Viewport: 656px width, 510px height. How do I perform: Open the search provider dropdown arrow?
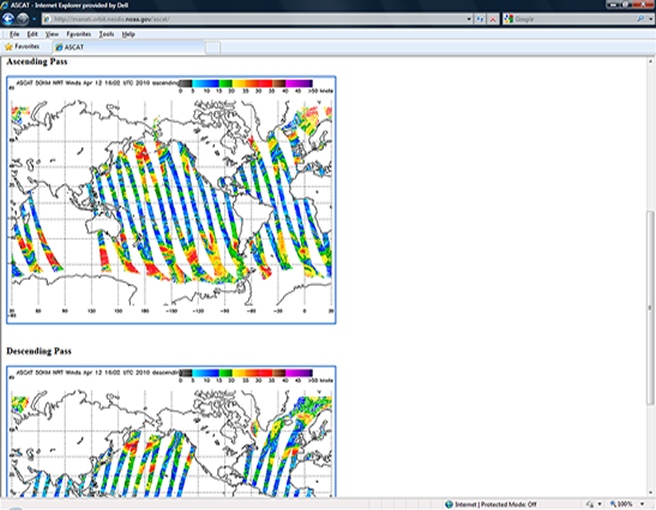651,19
